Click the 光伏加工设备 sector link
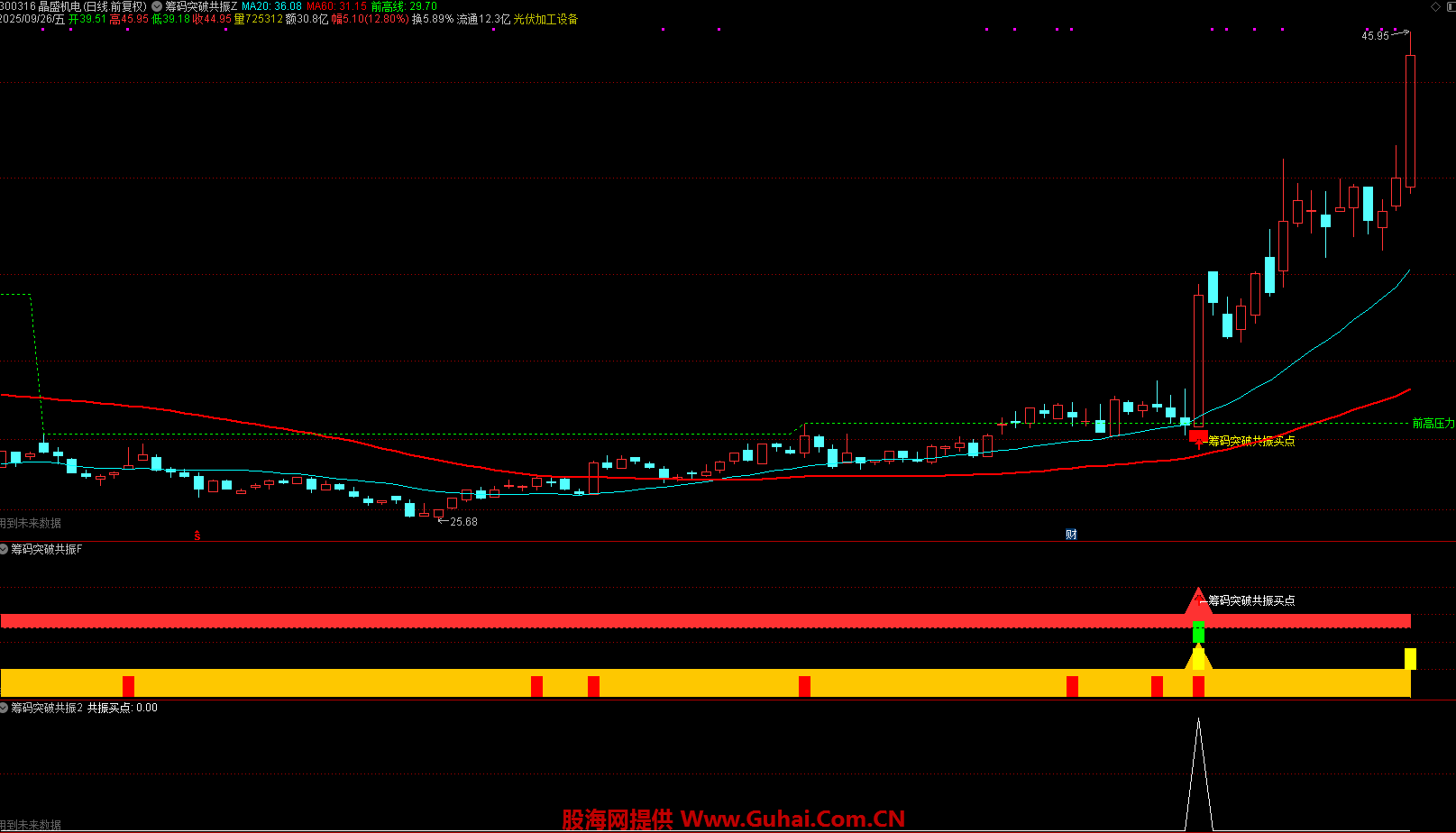 coord(545,19)
